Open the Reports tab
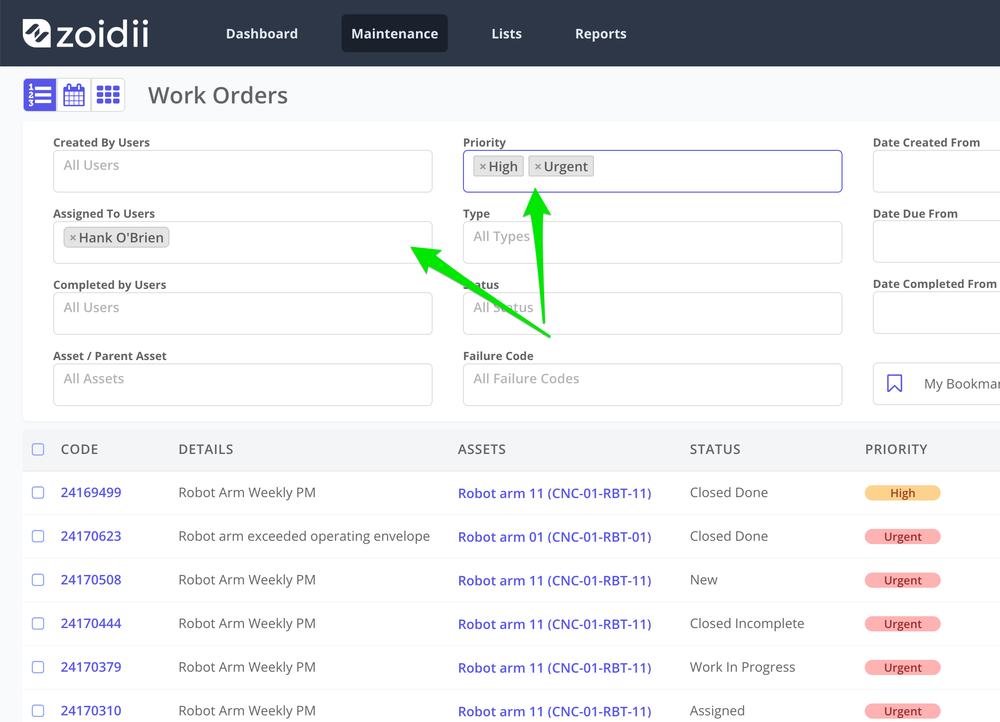This screenshot has height=722, width=1000. point(601,33)
